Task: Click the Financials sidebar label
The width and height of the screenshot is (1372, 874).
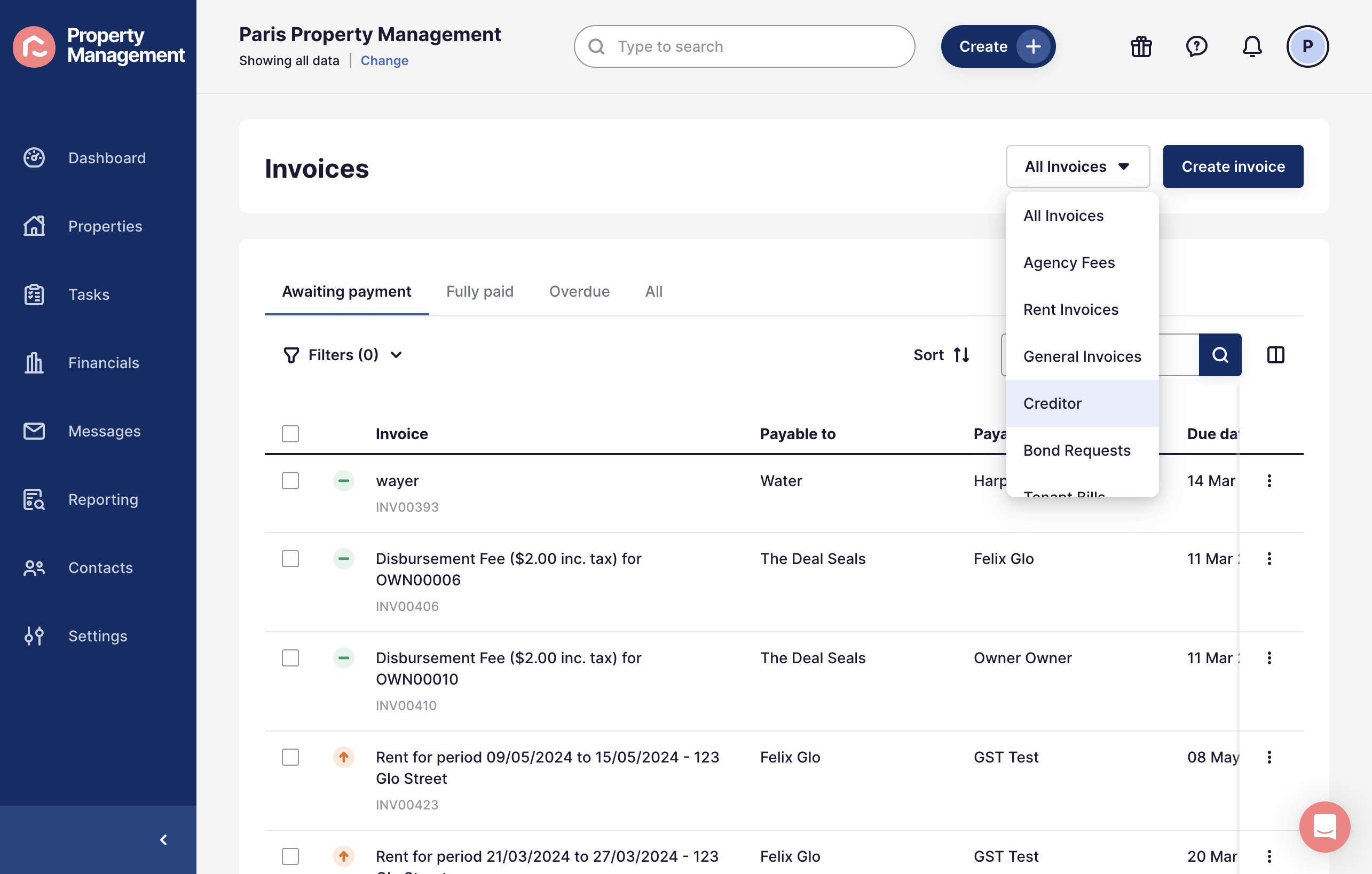Action: point(104,363)
